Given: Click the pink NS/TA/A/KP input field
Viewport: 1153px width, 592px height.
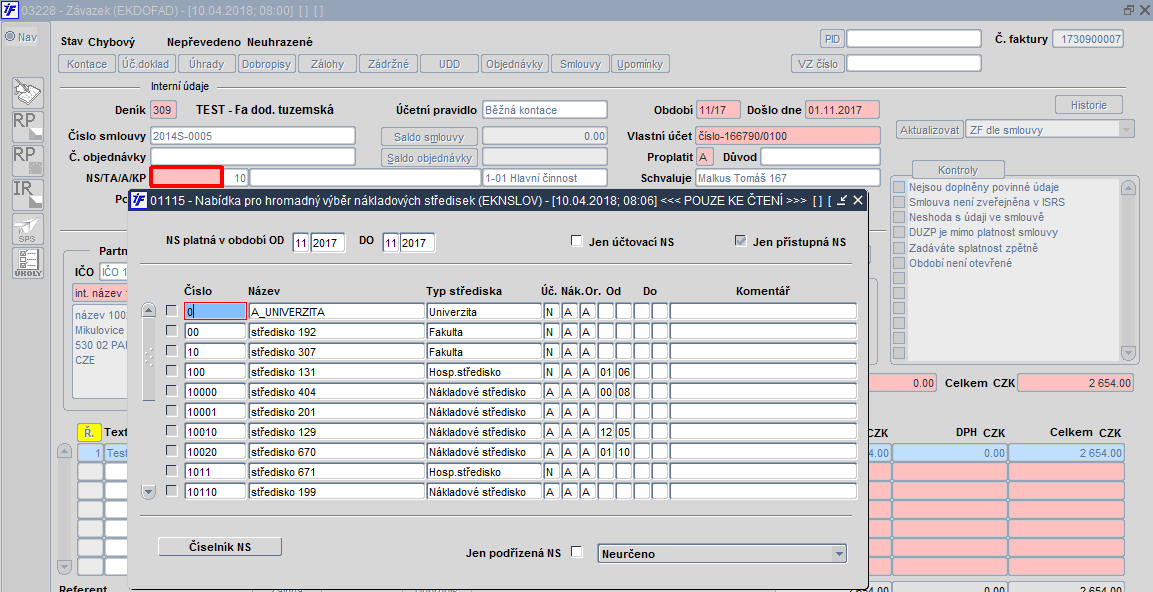Looking at the screenshot, I should (186, 177).
